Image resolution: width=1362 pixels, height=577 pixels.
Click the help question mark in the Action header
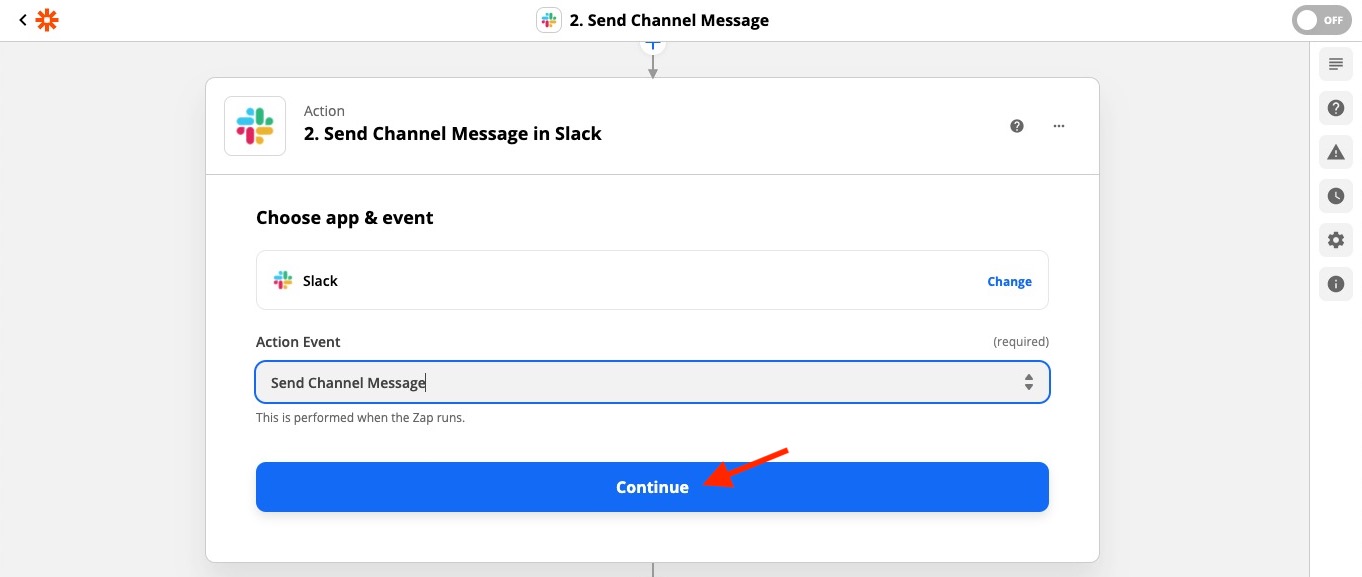point(1017,126)
